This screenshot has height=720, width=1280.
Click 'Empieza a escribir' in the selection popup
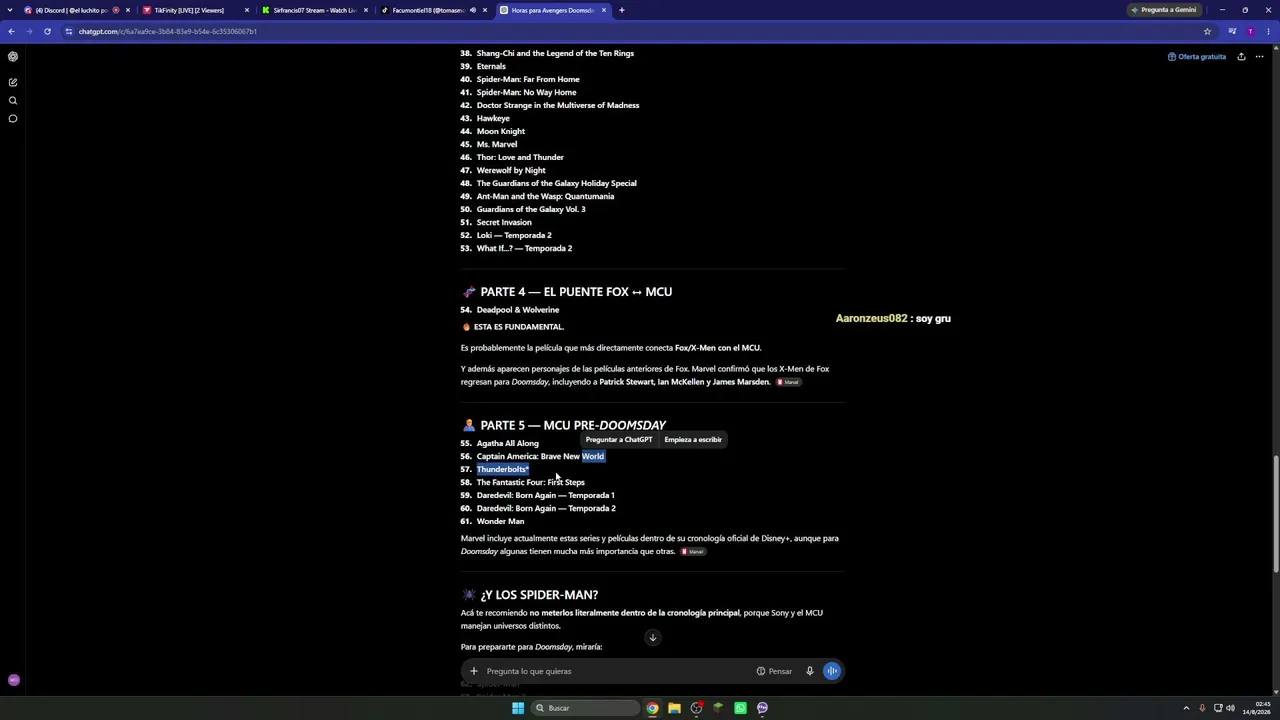693,440
